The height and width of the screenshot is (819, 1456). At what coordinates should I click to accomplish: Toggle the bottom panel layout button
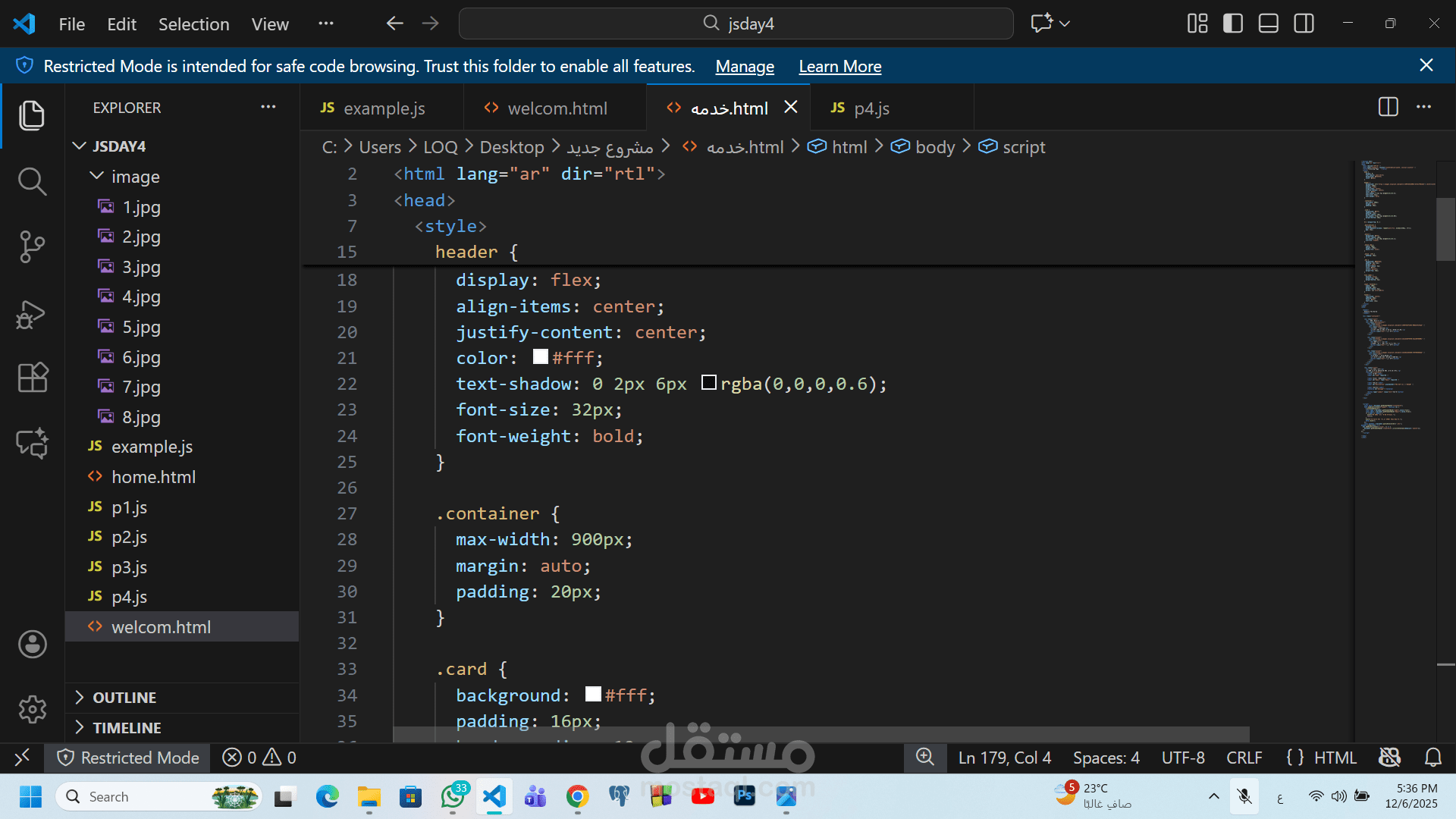[1269, 24]
